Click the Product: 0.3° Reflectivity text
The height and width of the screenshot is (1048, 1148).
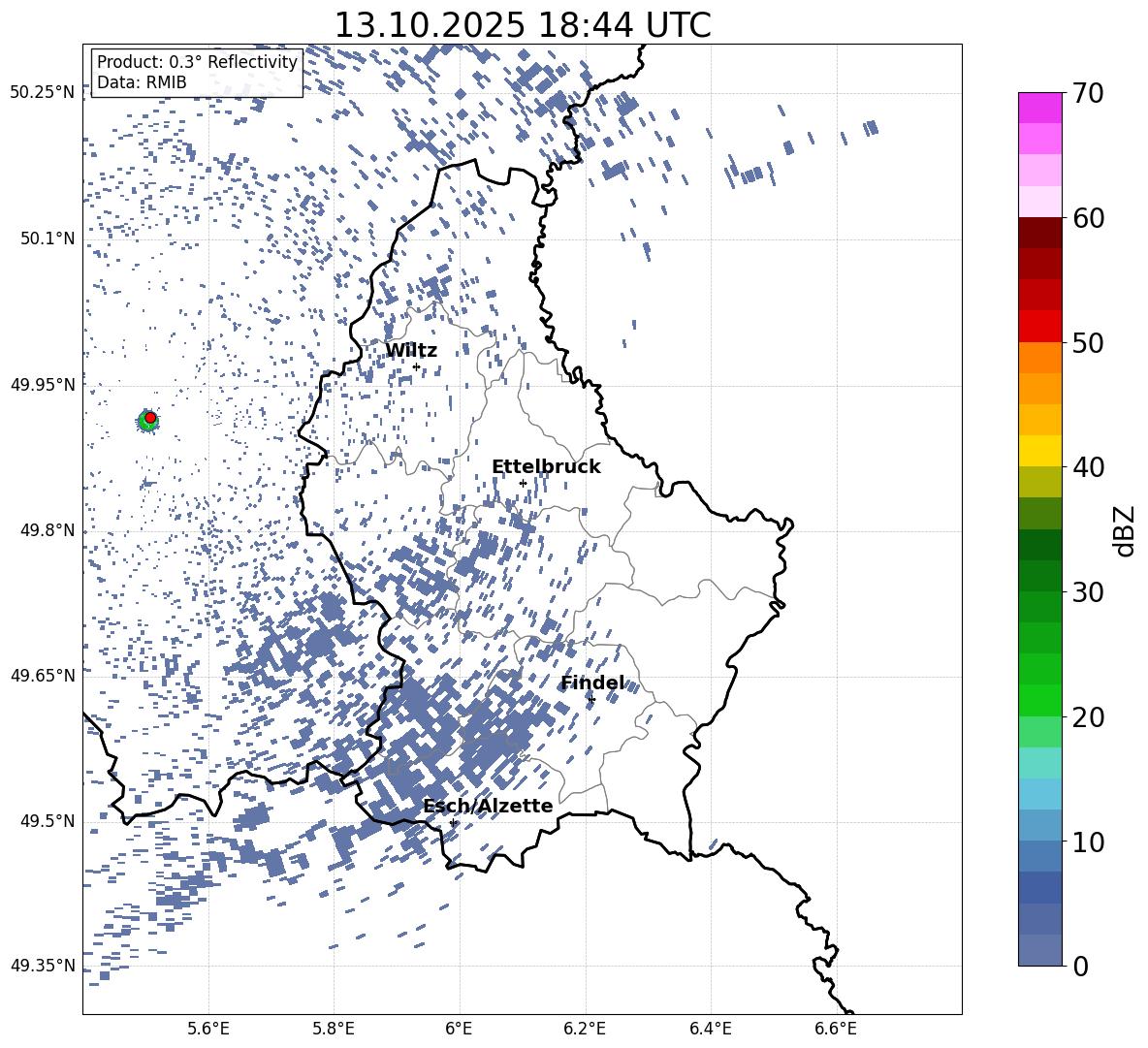coord(197,62)
